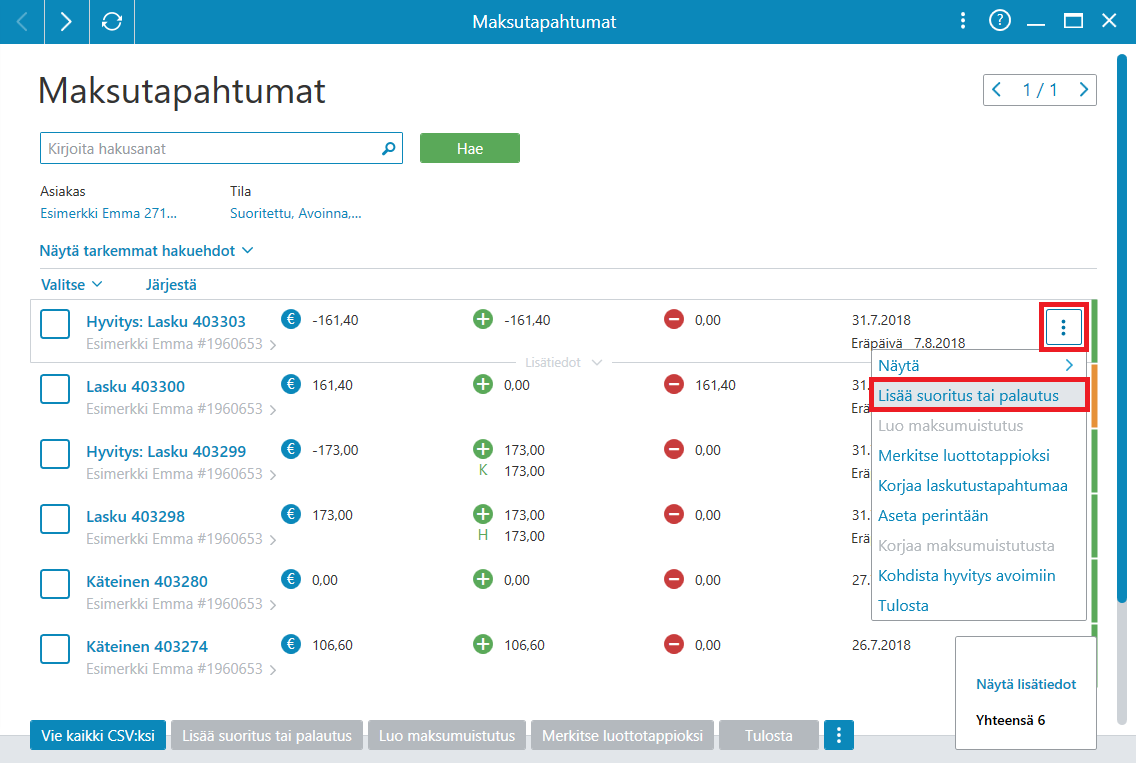
Task: Choose Korjaa laskutustapahtumaa menu item
Action: [x=978, y=485]
